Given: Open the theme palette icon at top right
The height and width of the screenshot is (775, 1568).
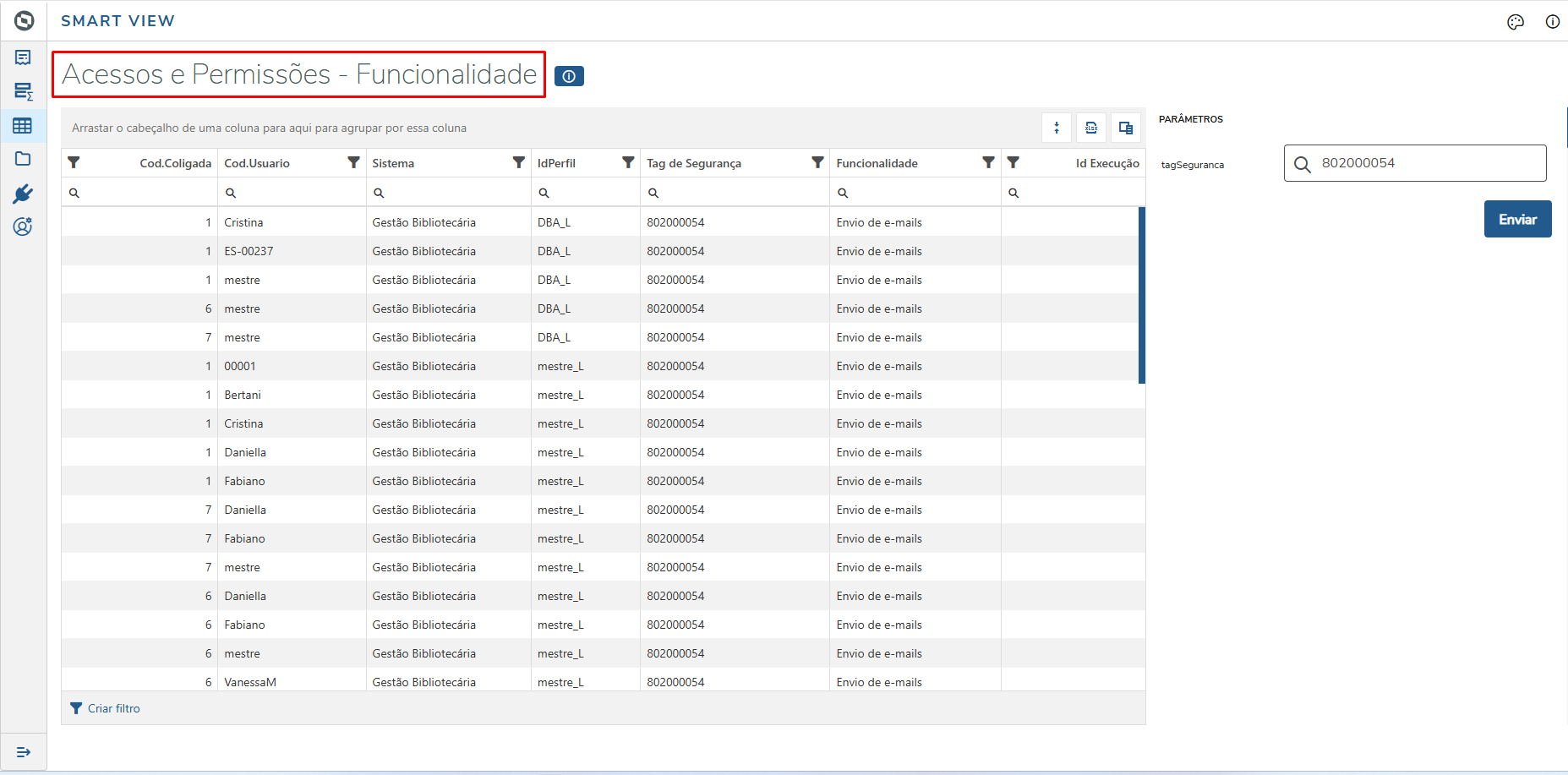Looking at the screenshot, I should (1515, 22).
